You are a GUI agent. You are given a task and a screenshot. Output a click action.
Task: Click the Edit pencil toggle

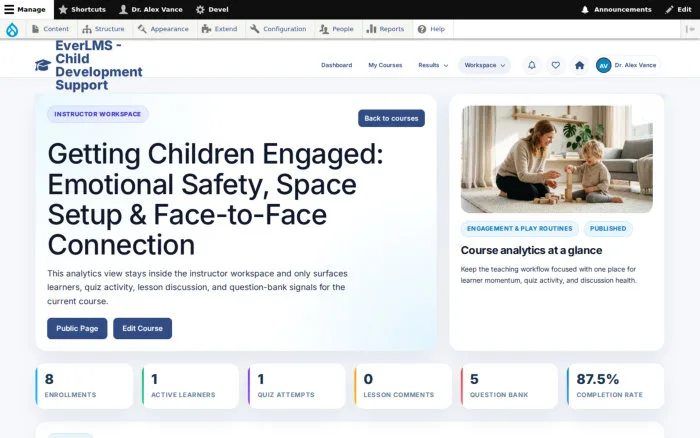pos(679,9)
